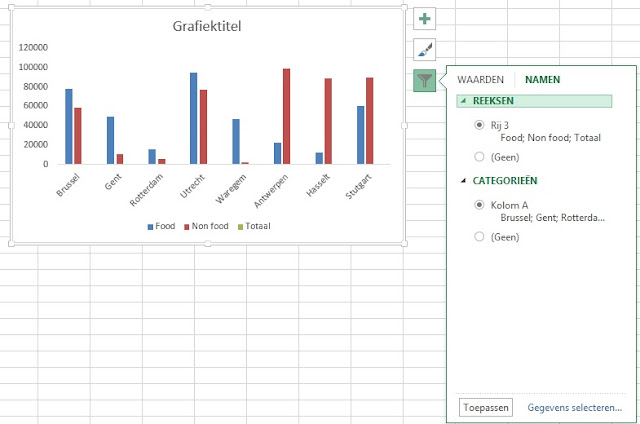Select the red Non food bar for Hasselt
This screenshot has width=640, height=424.
pos(328,121)
